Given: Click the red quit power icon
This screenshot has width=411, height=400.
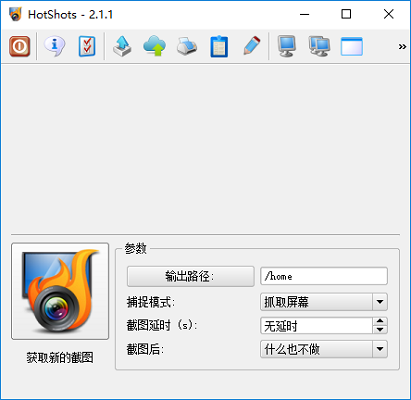Looking at the screenshot, I should tap(20, 46).
